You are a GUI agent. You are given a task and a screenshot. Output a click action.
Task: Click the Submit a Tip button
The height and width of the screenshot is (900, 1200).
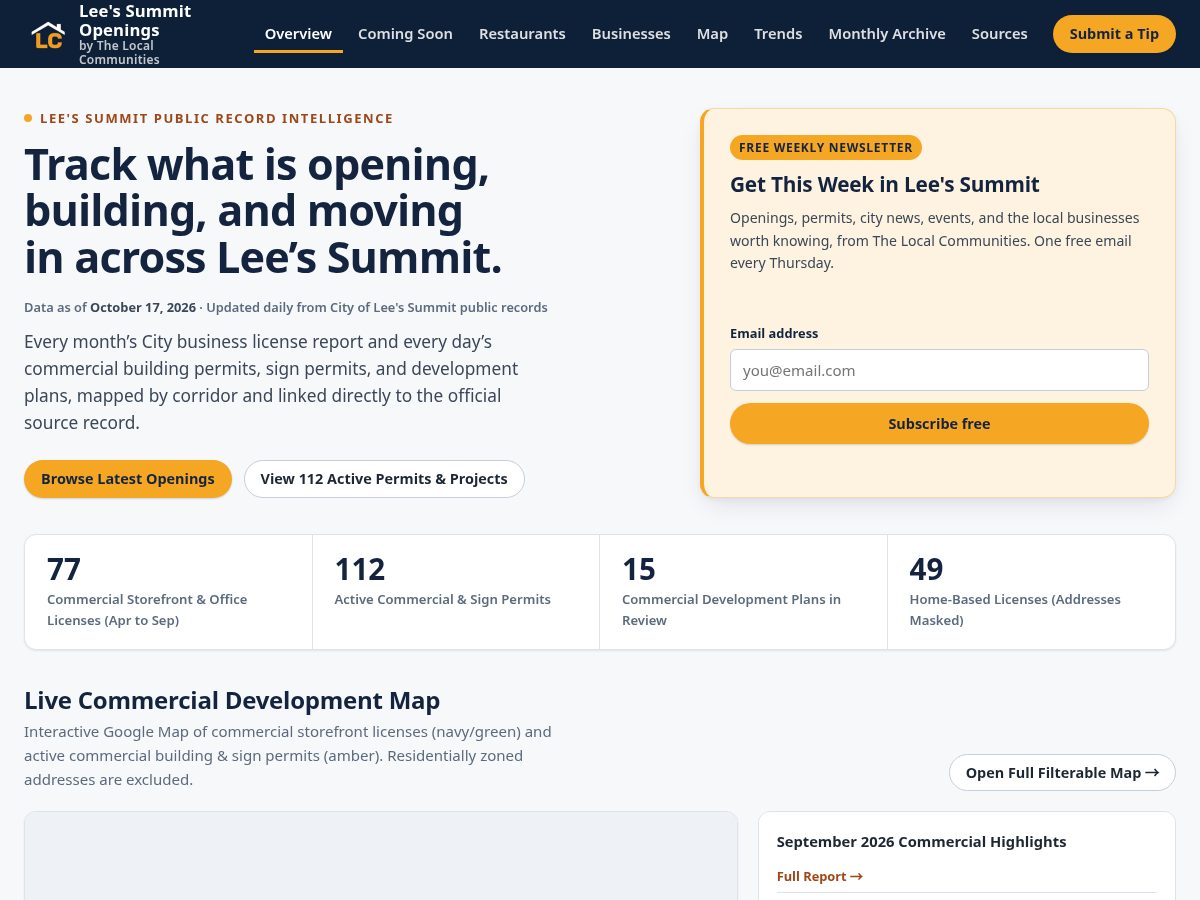tap(1114, 34)
